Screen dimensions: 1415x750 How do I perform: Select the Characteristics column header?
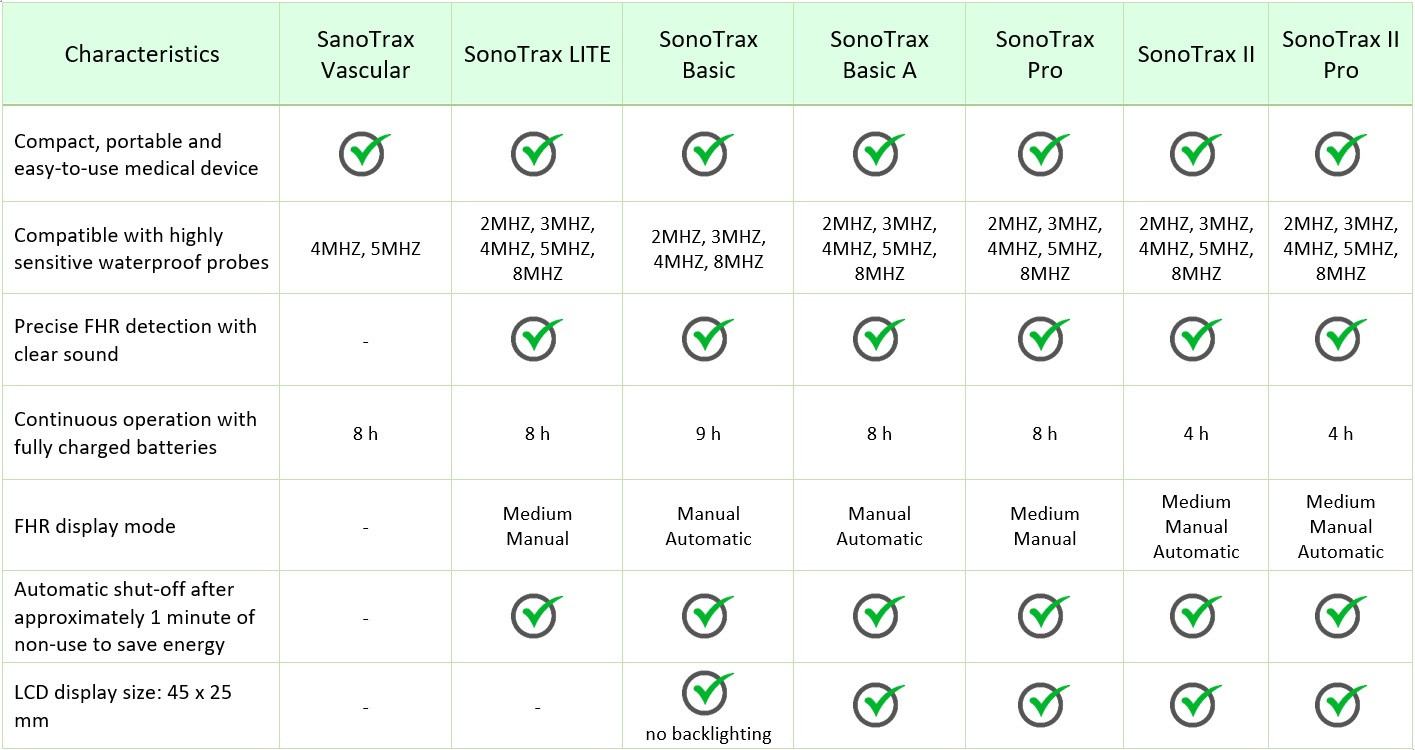pos(142,54)
